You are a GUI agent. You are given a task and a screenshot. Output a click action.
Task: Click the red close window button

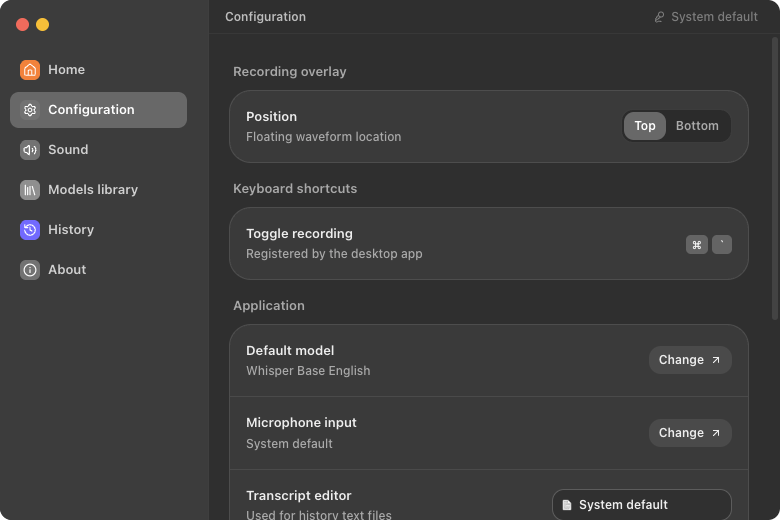coord(22,24)
